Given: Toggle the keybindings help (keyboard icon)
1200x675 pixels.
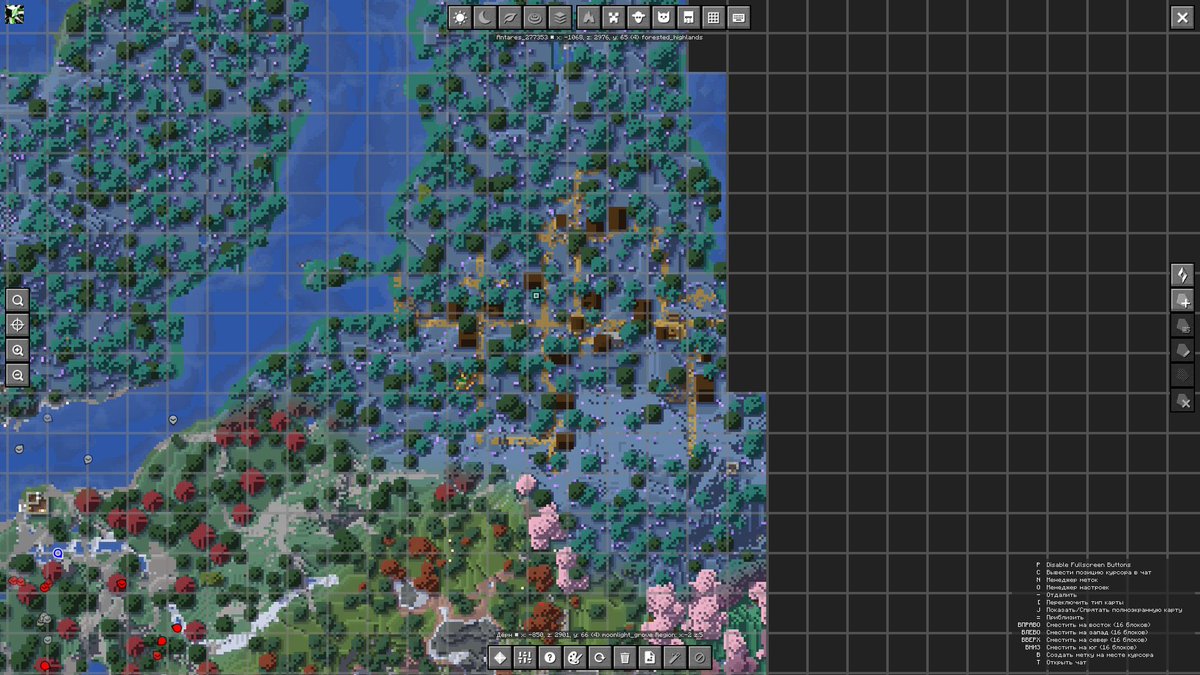Looking at the screenshot, I should pyautogui.click(x=739, y=17).
